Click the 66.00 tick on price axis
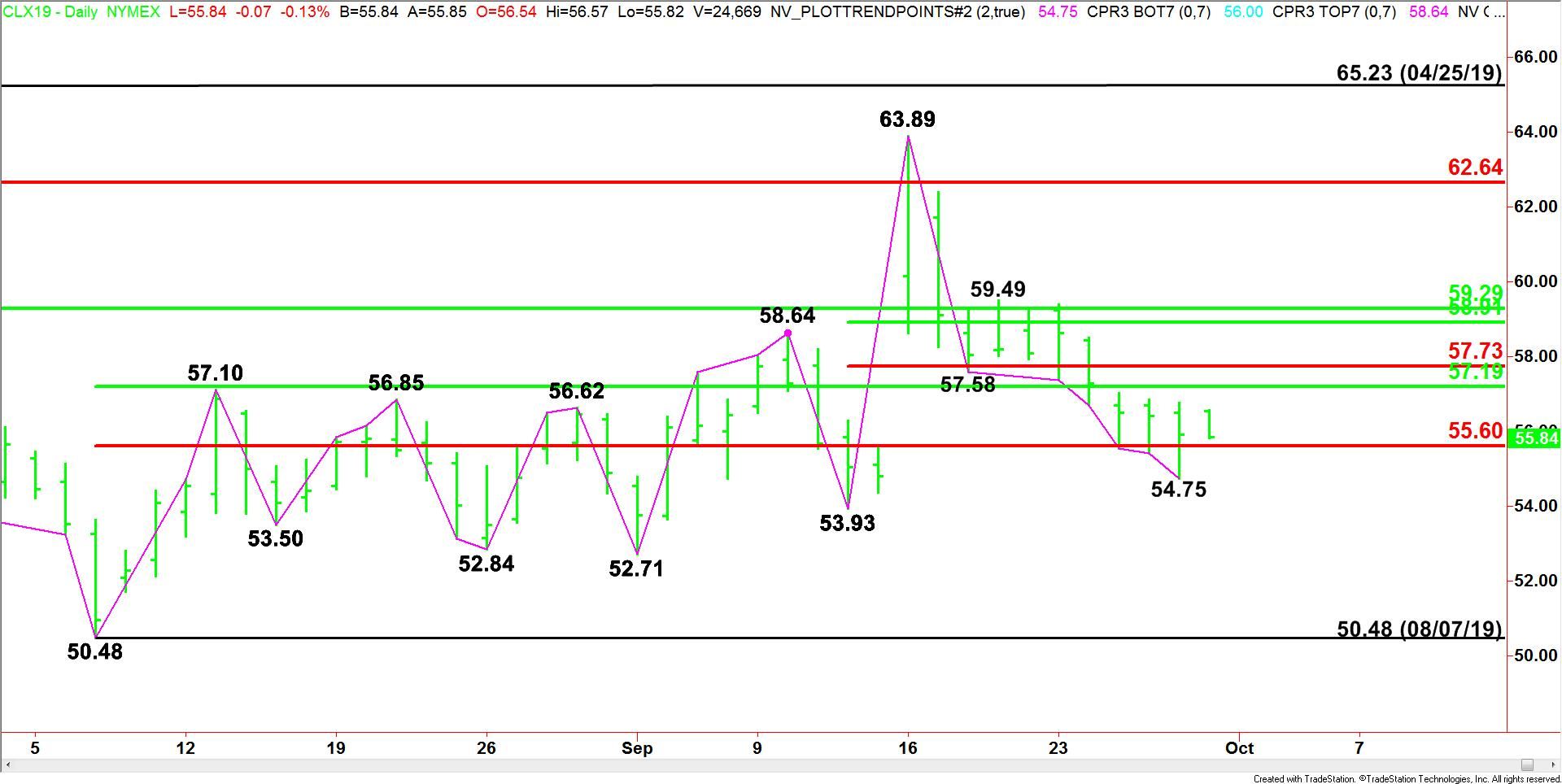 coord(1534,57)
